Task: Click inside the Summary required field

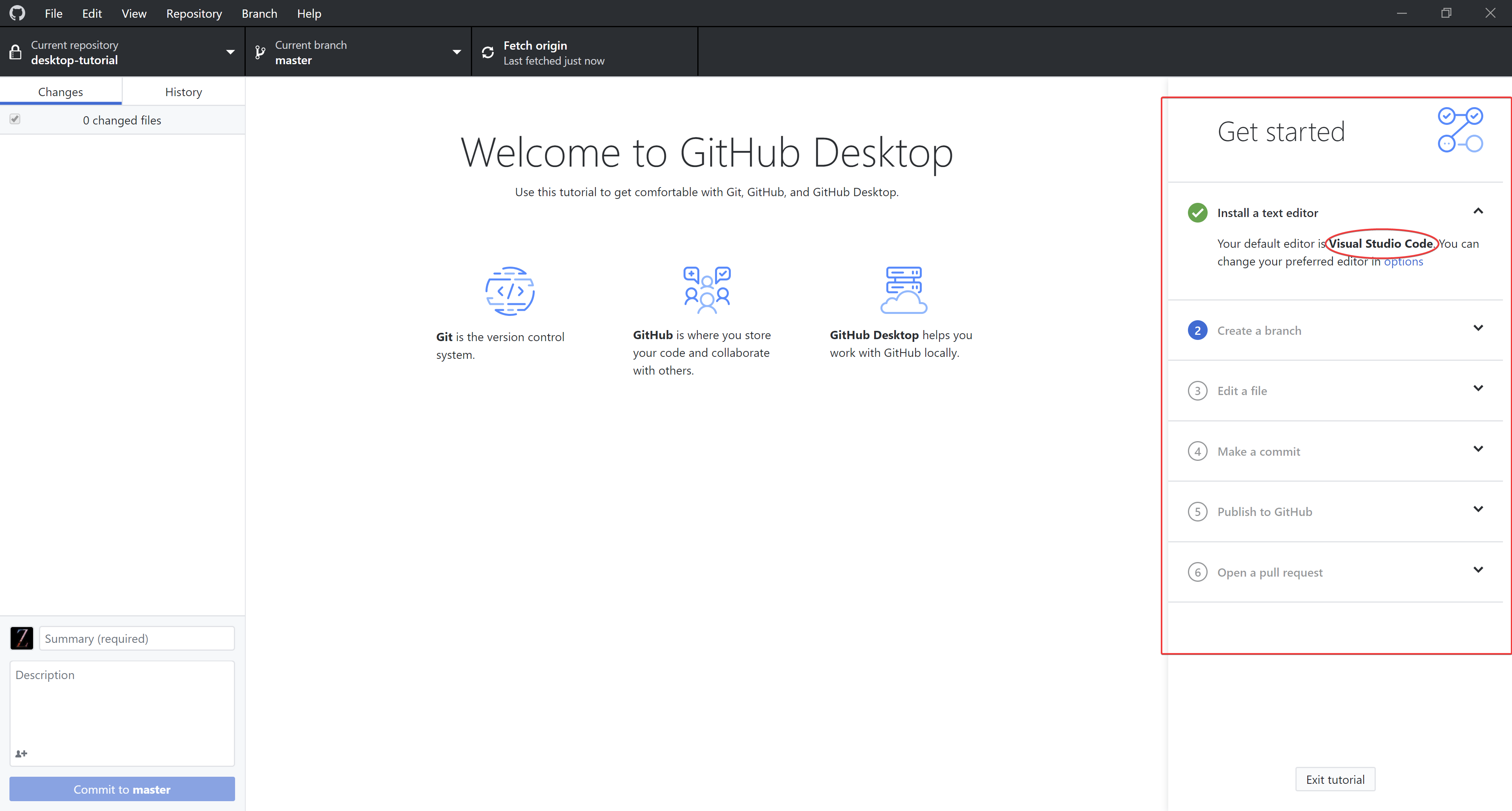Action: tap(136, 638)
